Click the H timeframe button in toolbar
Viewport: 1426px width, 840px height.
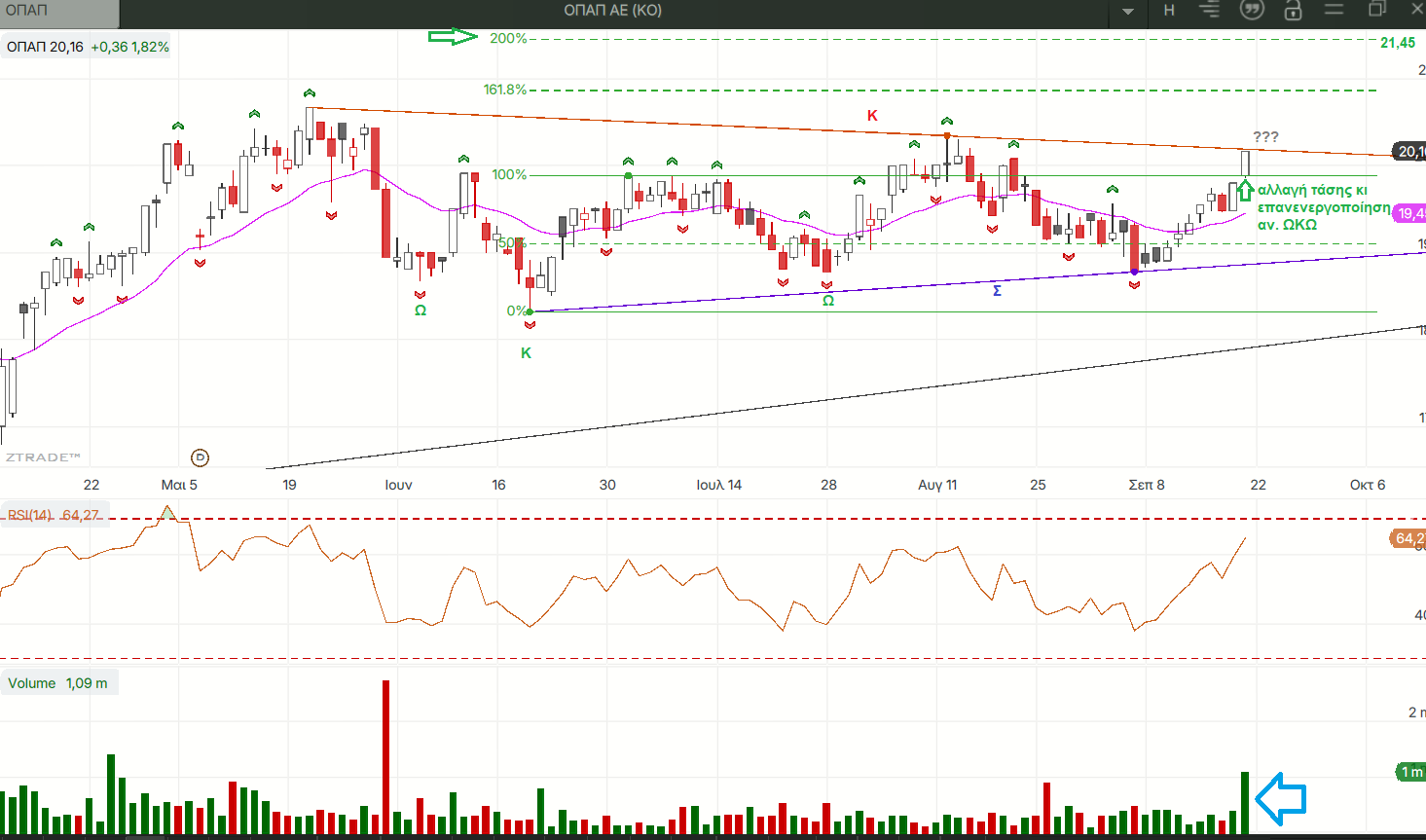tap(1169, 11)
